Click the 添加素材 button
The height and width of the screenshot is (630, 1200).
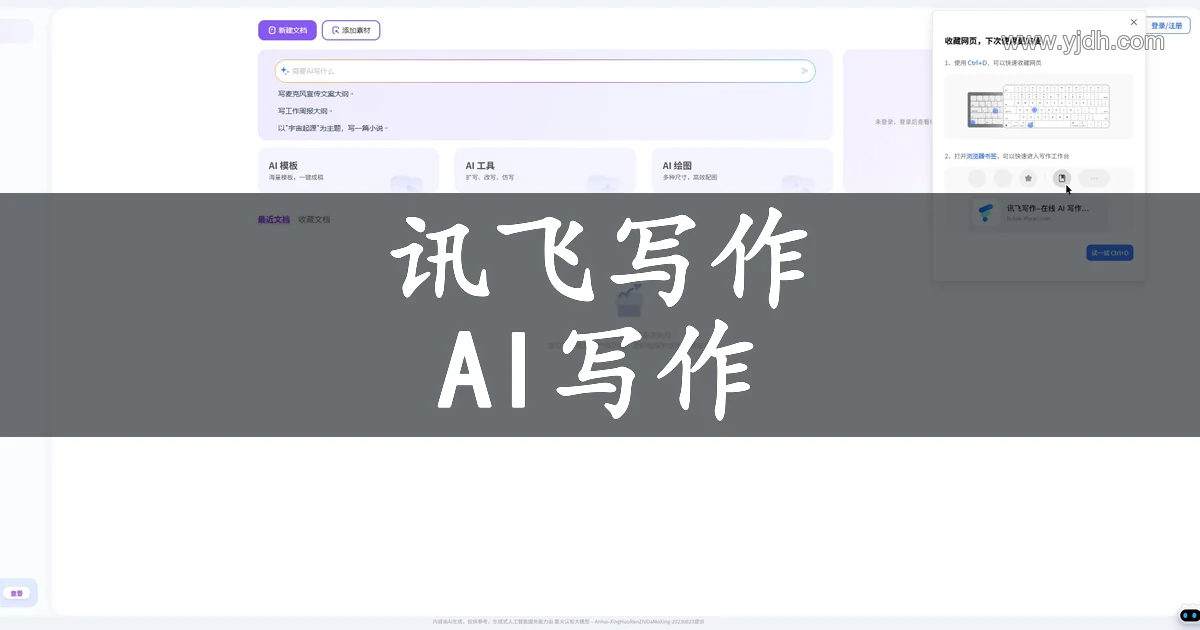coord(351,30)
